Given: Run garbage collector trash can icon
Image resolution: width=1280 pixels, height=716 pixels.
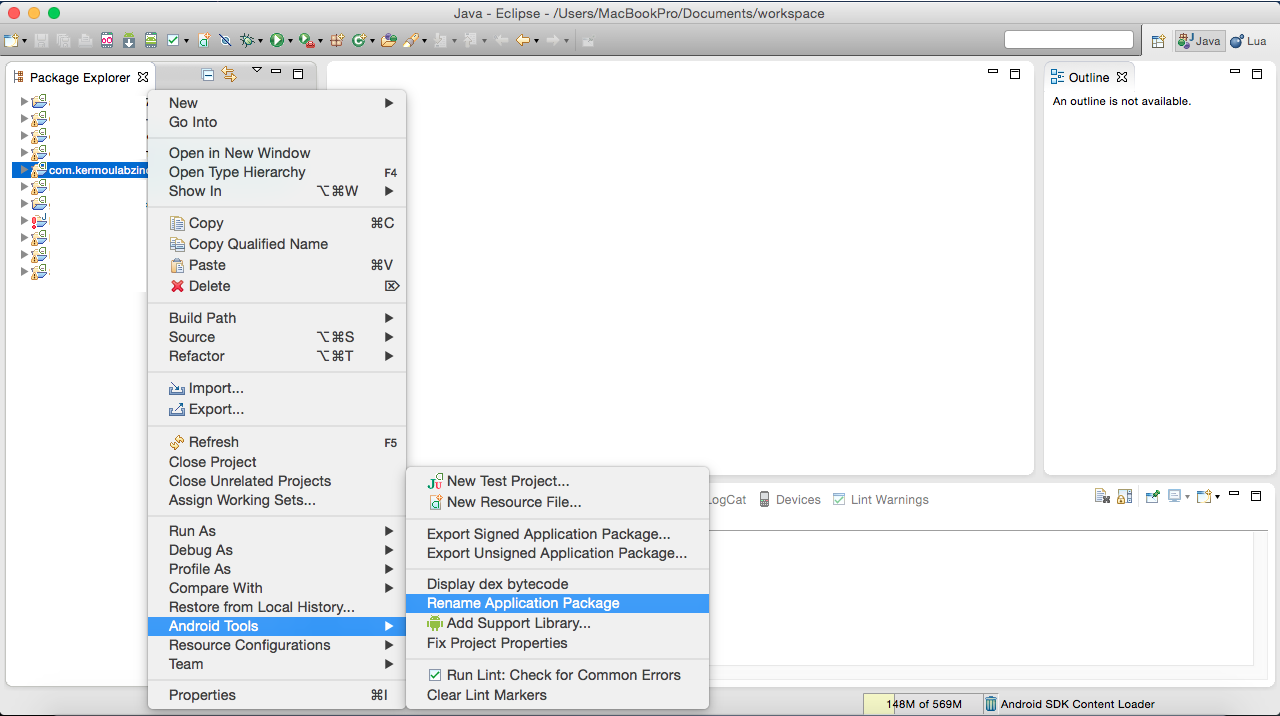Looking at the screenshot, I should click(991, 704).
